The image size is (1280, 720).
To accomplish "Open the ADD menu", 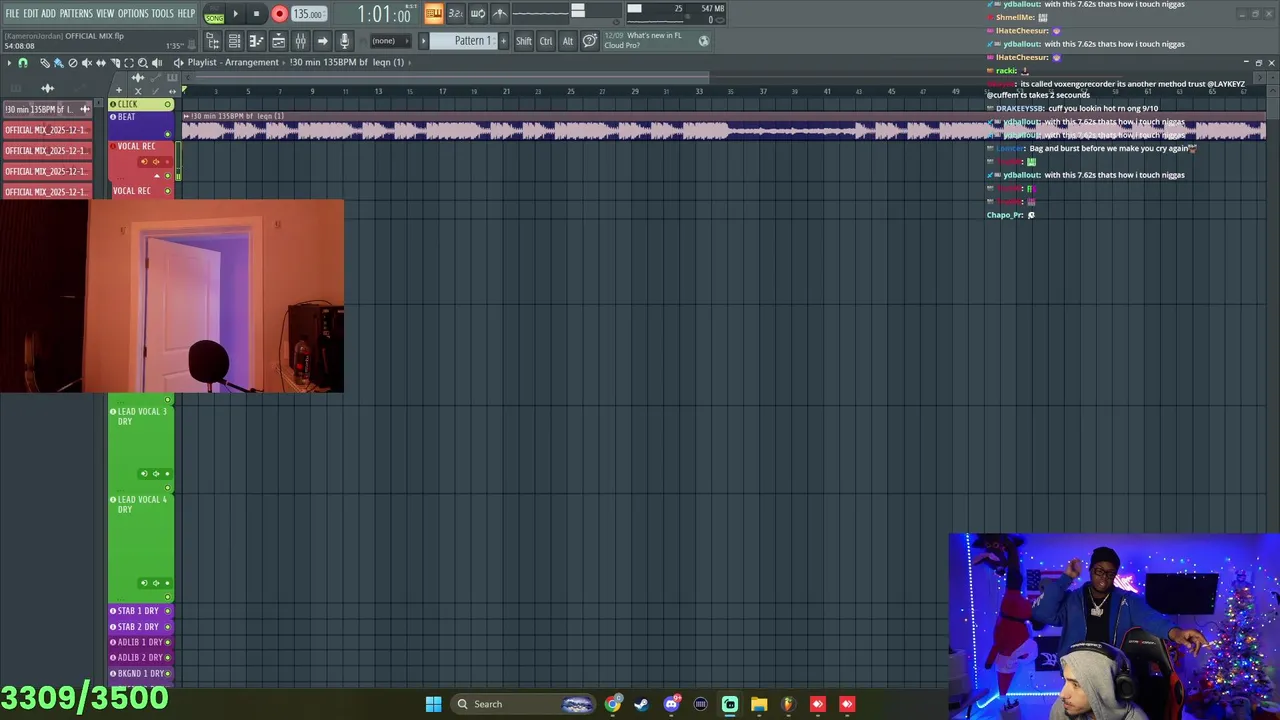I will 48,14.
